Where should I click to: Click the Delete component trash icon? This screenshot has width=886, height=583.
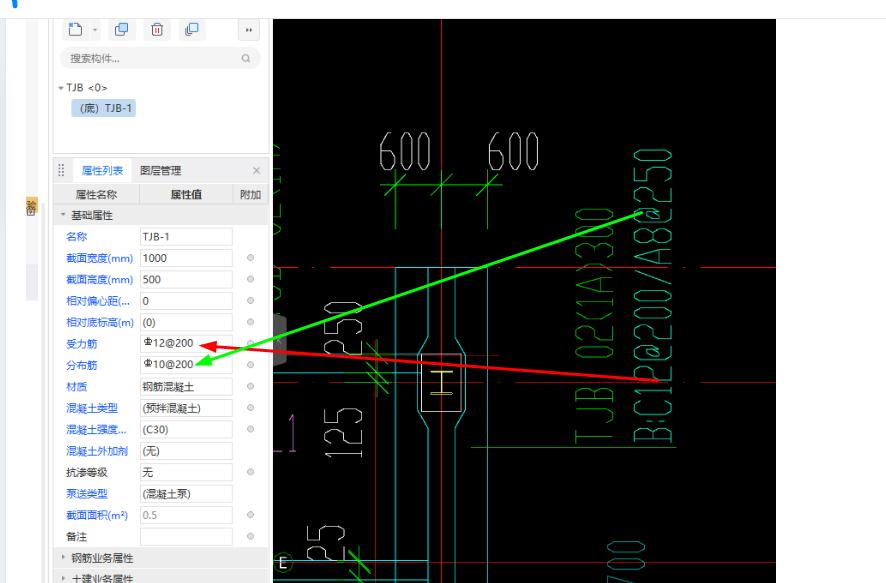pyautogui.click(x=157, y=29)
